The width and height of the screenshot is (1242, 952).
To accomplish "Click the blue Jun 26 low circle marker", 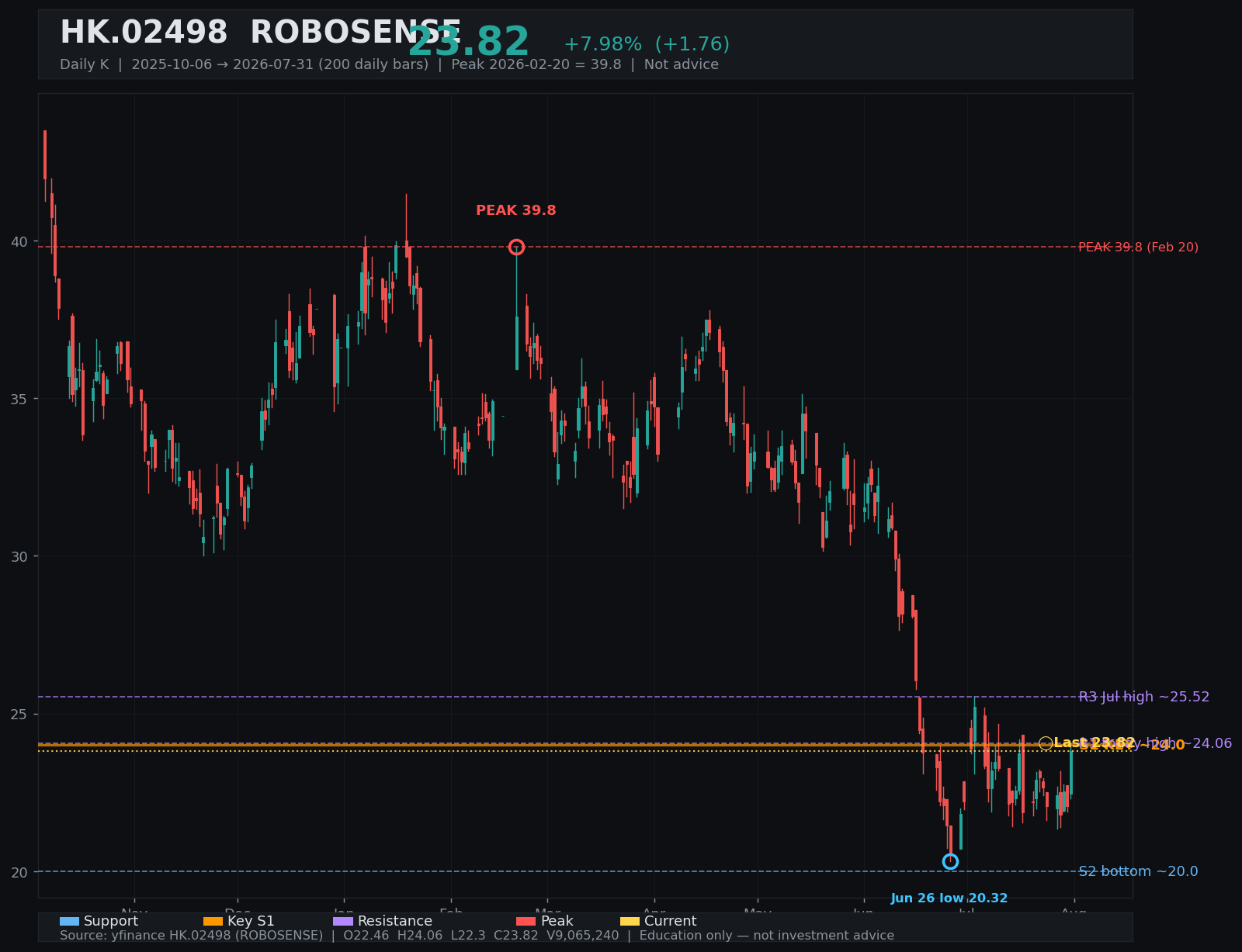I will tap(950, 861).
